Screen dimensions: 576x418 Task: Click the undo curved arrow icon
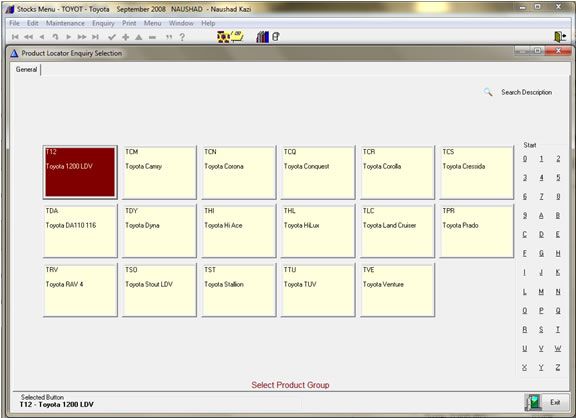(55, 37)
